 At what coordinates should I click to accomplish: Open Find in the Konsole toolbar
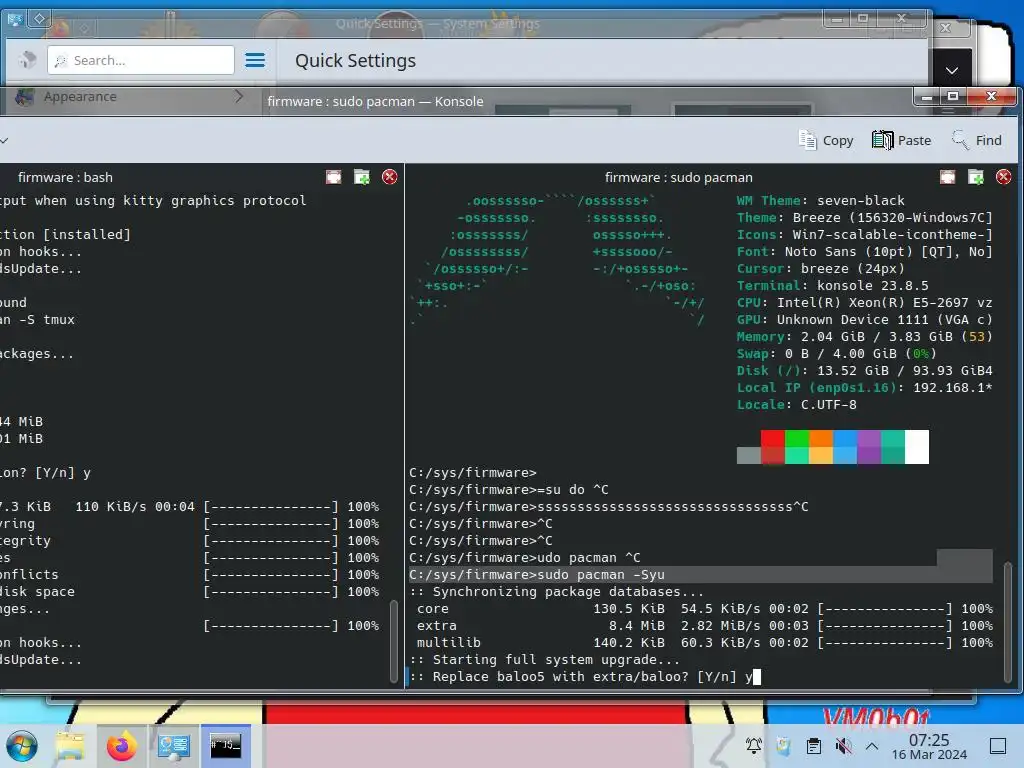pos(977,140)
